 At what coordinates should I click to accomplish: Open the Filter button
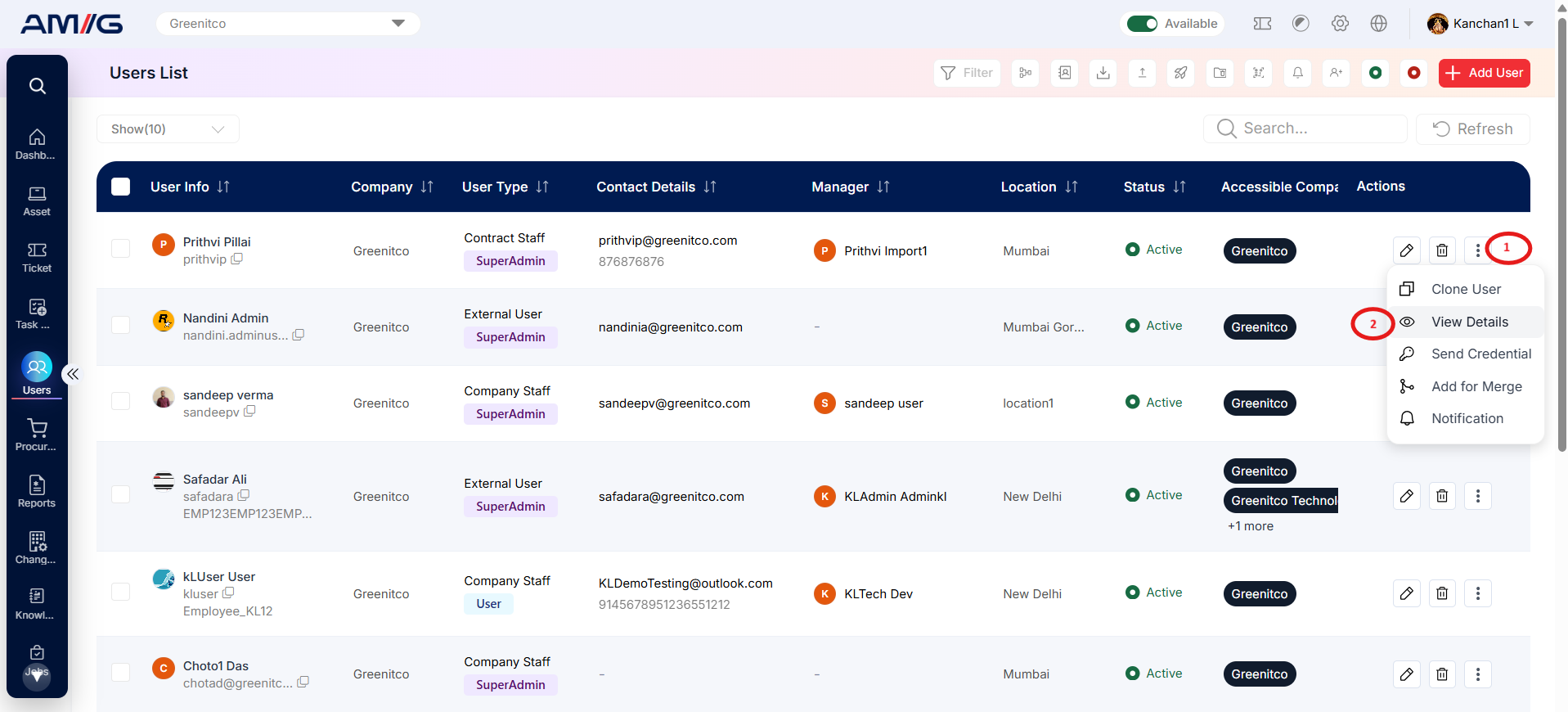point(967,73)
